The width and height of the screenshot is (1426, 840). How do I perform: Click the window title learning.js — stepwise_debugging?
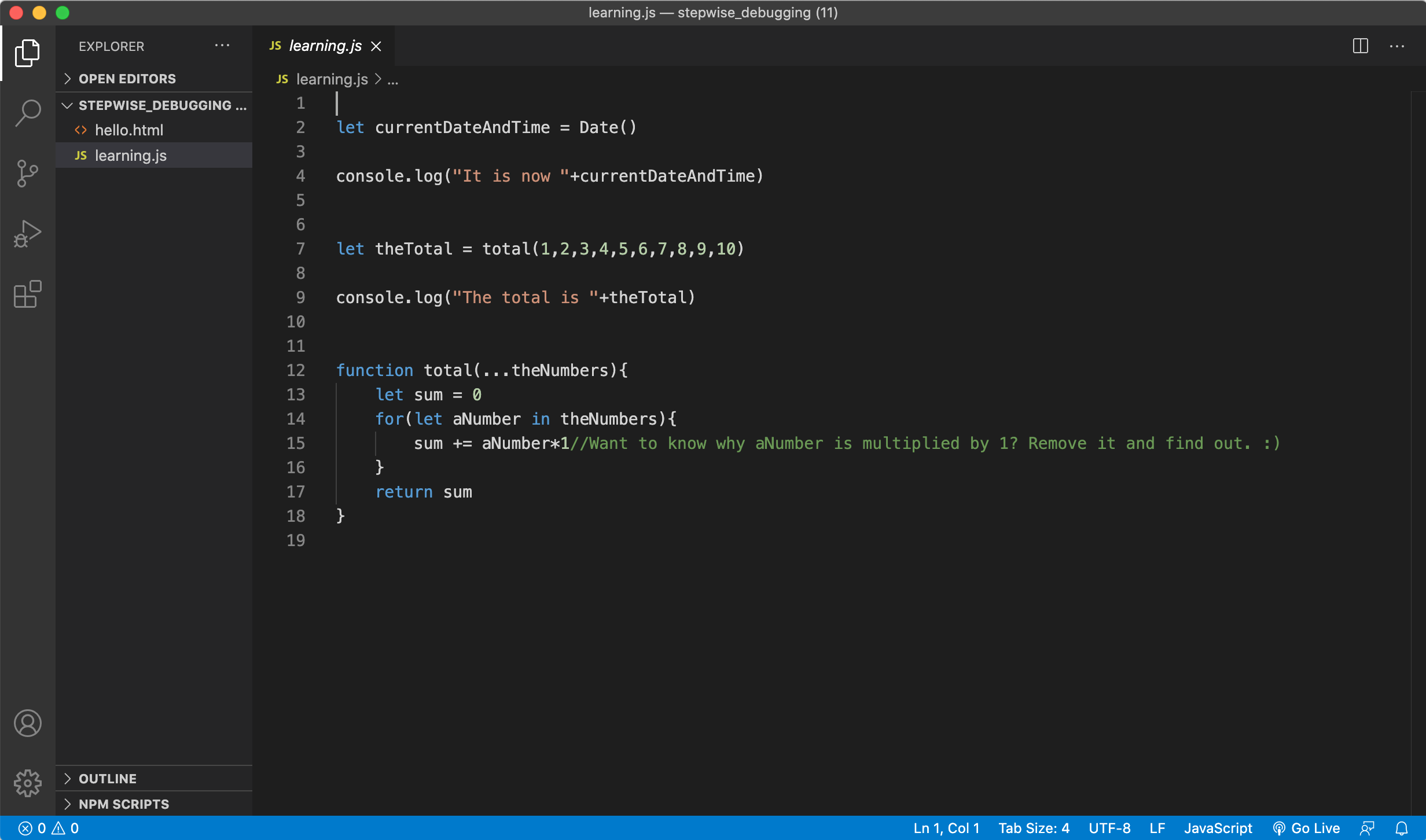(x=713, y=13)
